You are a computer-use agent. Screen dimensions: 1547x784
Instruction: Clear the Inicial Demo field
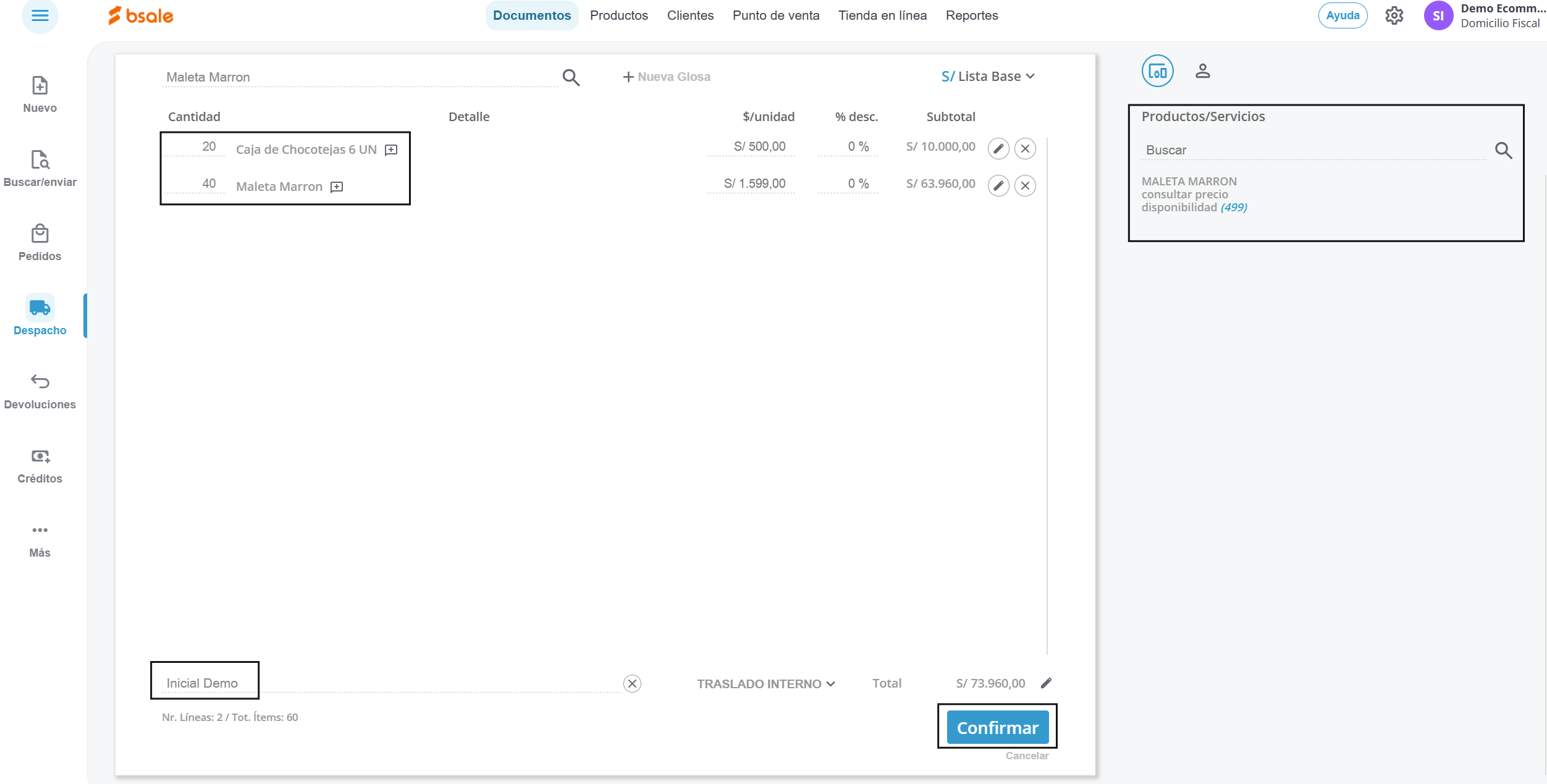coord(632,683)
